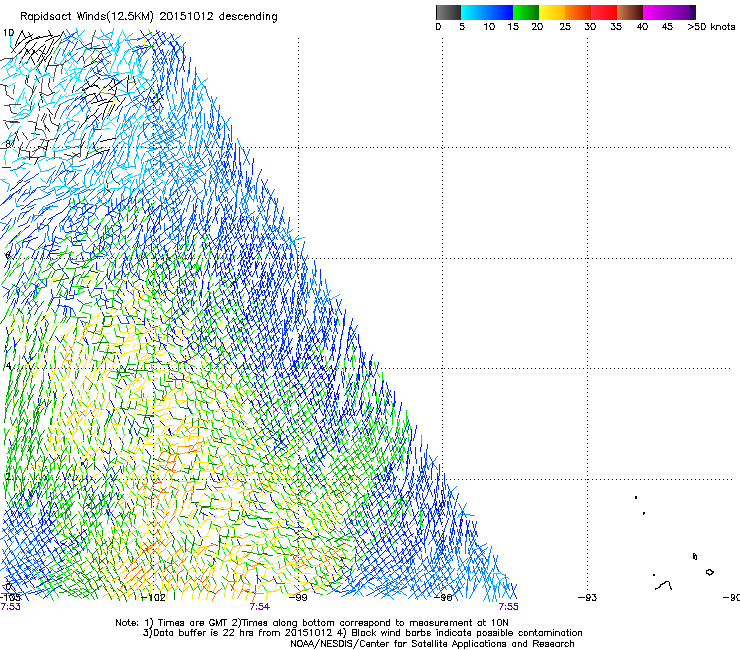
Task: Click the gray 0-5 knots legend swatch
Action: (x=448, y=12)
